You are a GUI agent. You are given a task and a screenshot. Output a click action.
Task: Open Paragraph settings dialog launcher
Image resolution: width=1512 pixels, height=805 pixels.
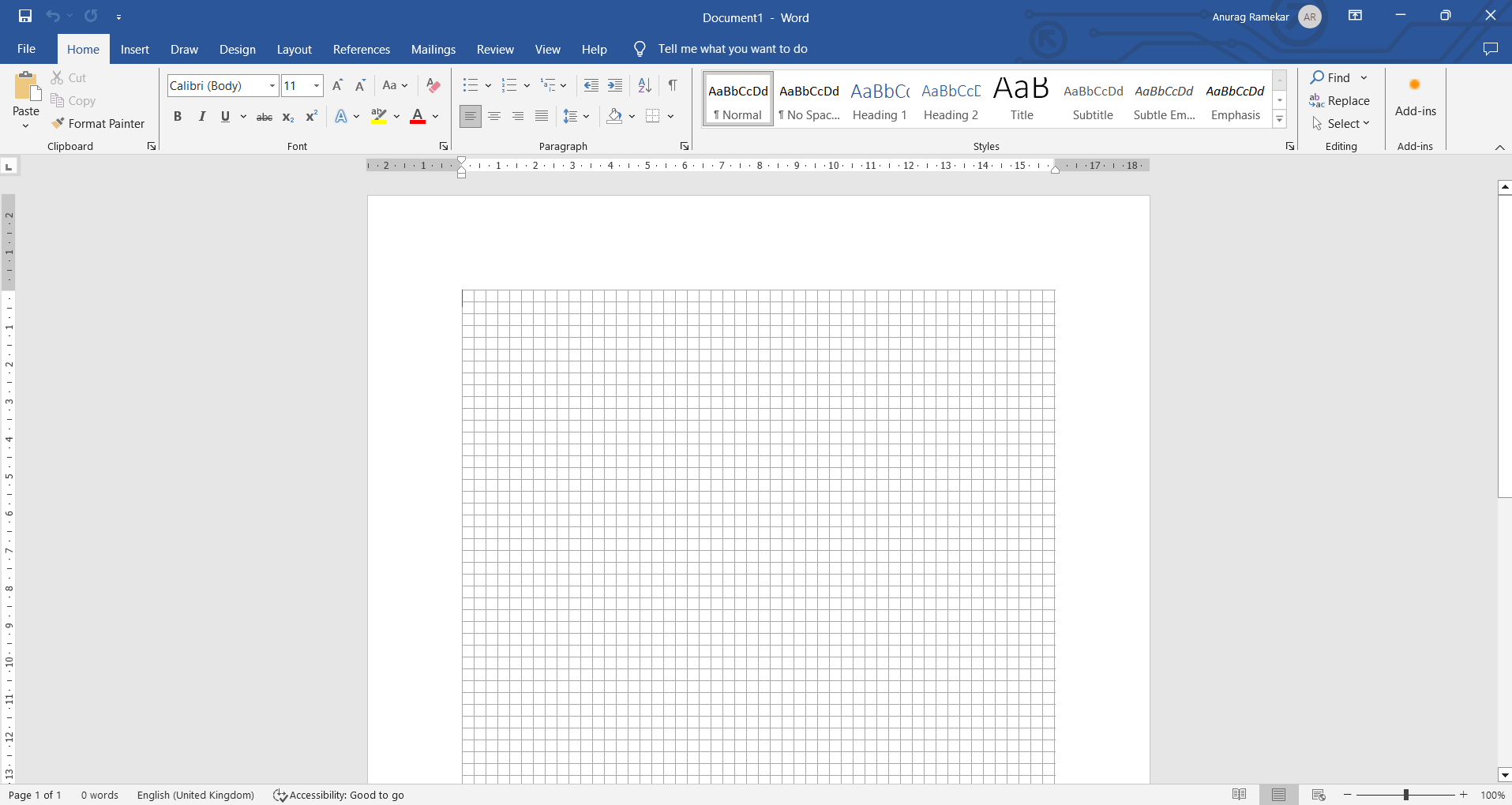(684, 146)
